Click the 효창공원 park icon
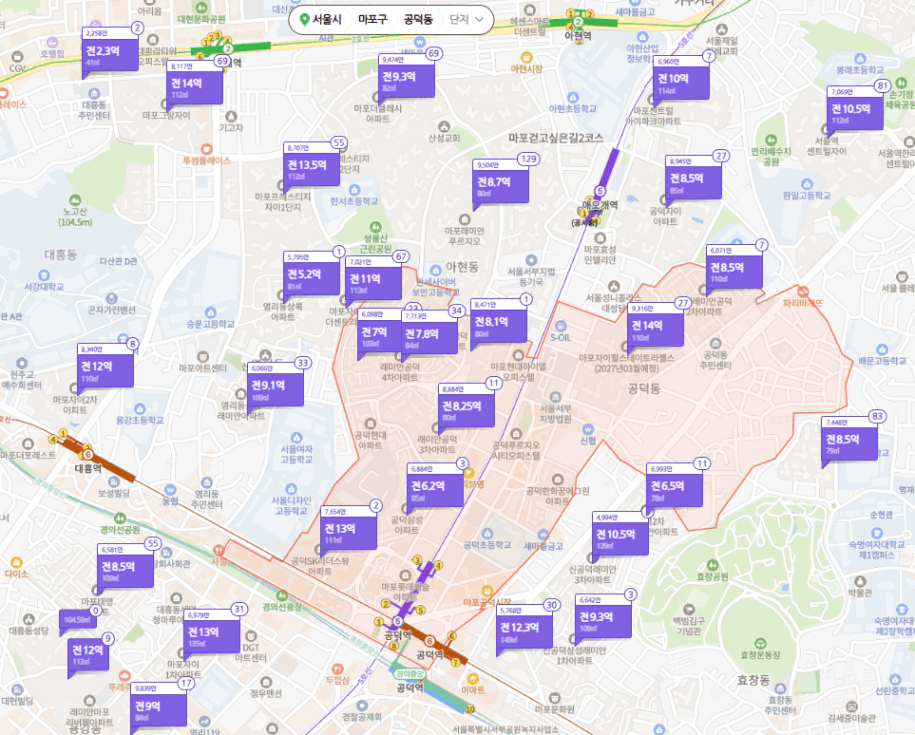The width and height of the screenshot is (915, 735). coord(712,565)
